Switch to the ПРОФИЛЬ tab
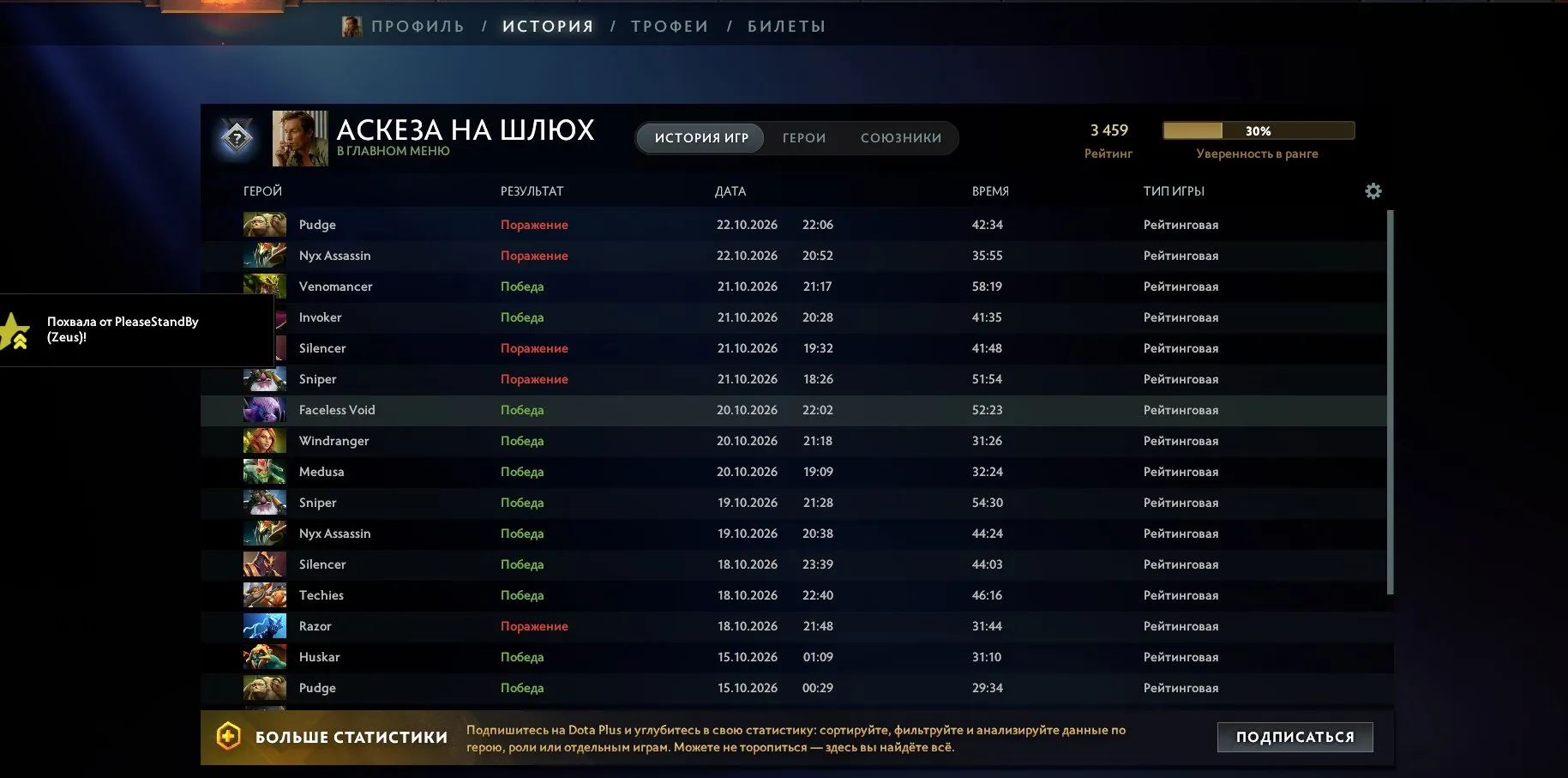 click(418, 27)
